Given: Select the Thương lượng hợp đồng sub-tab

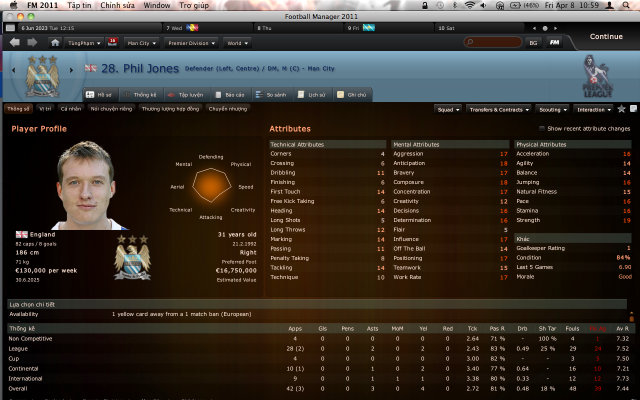Looking at the screenshot, I should (170, 109).
